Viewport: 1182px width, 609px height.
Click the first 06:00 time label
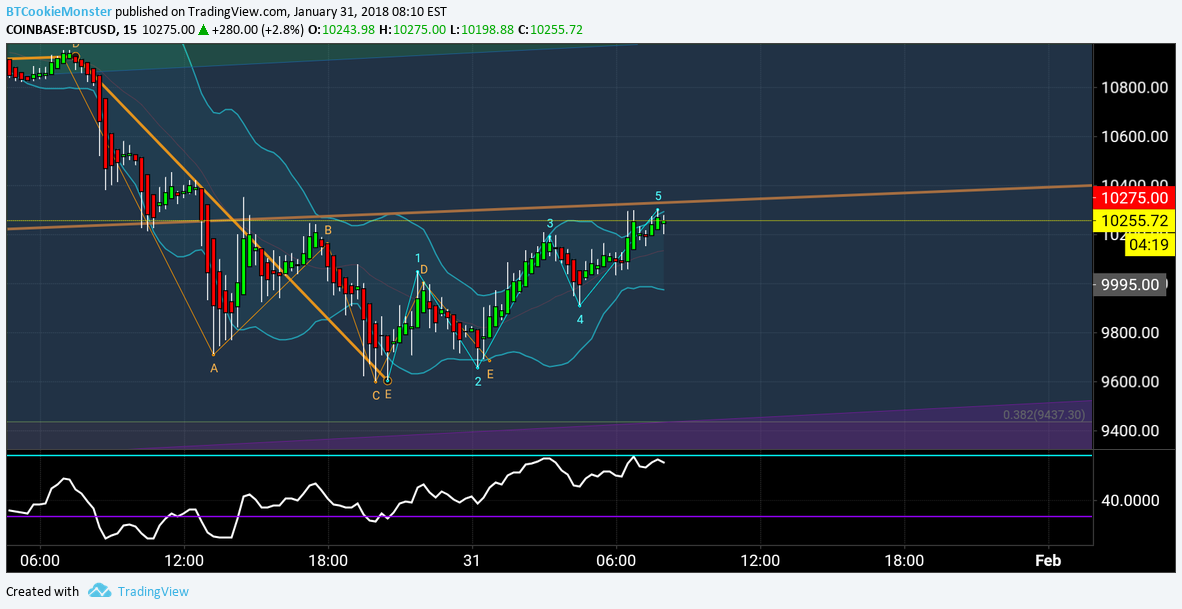[x=40, y=561]
